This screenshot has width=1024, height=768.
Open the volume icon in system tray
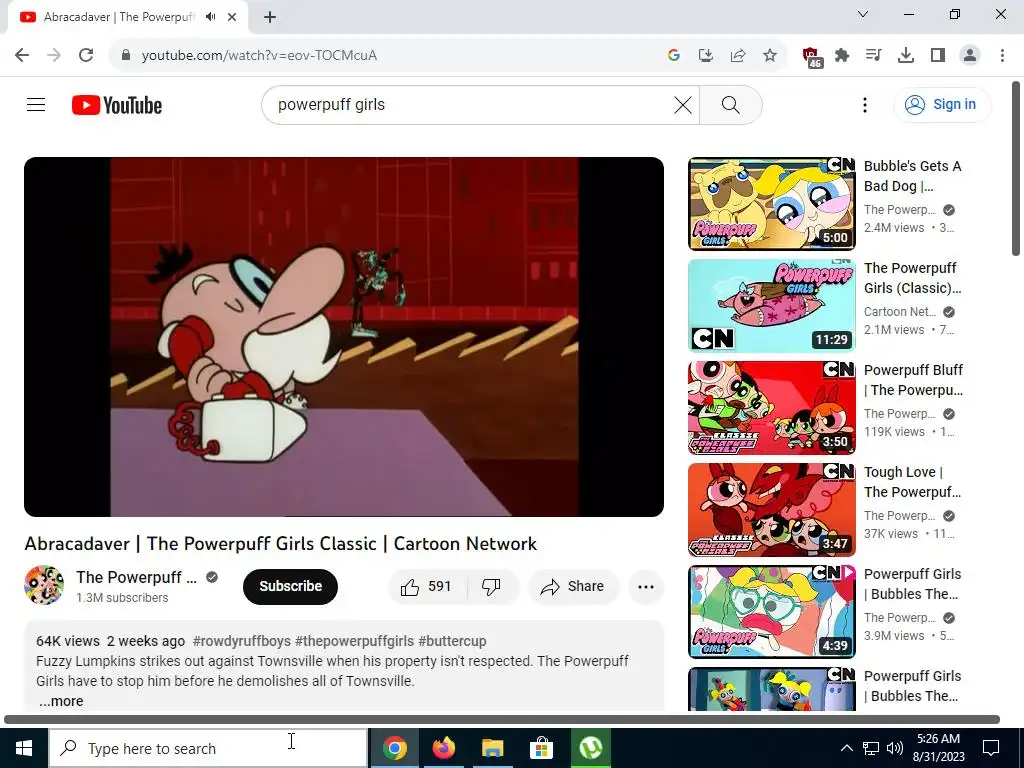pos(895,748)
